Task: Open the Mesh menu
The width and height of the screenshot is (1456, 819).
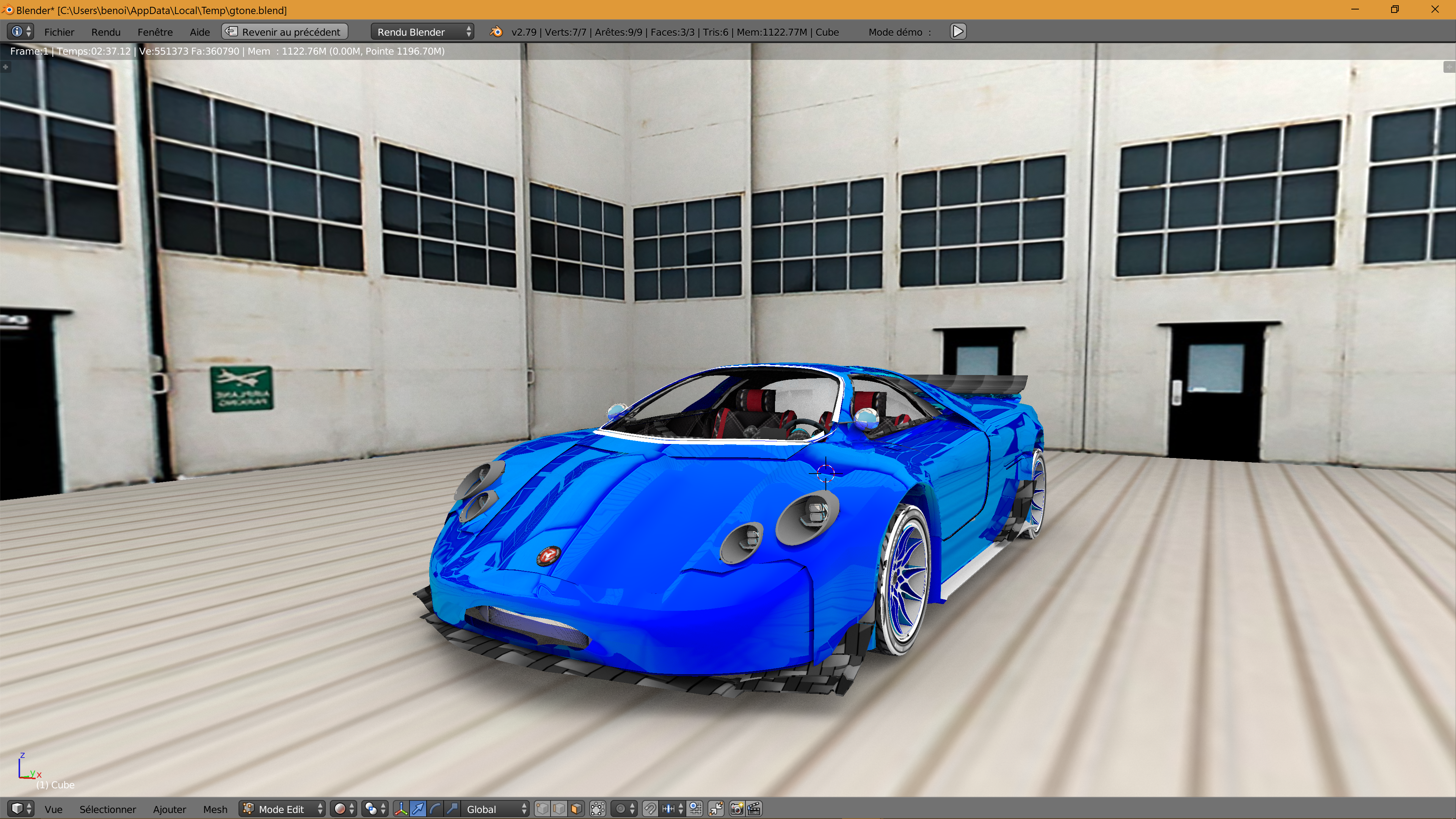Action: pos(215,809)
